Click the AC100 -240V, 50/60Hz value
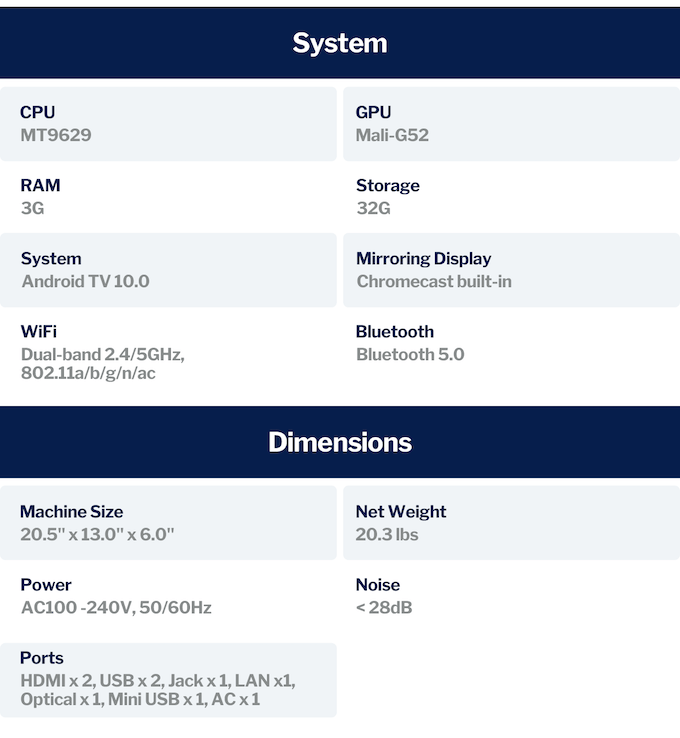 click(116, 608)
